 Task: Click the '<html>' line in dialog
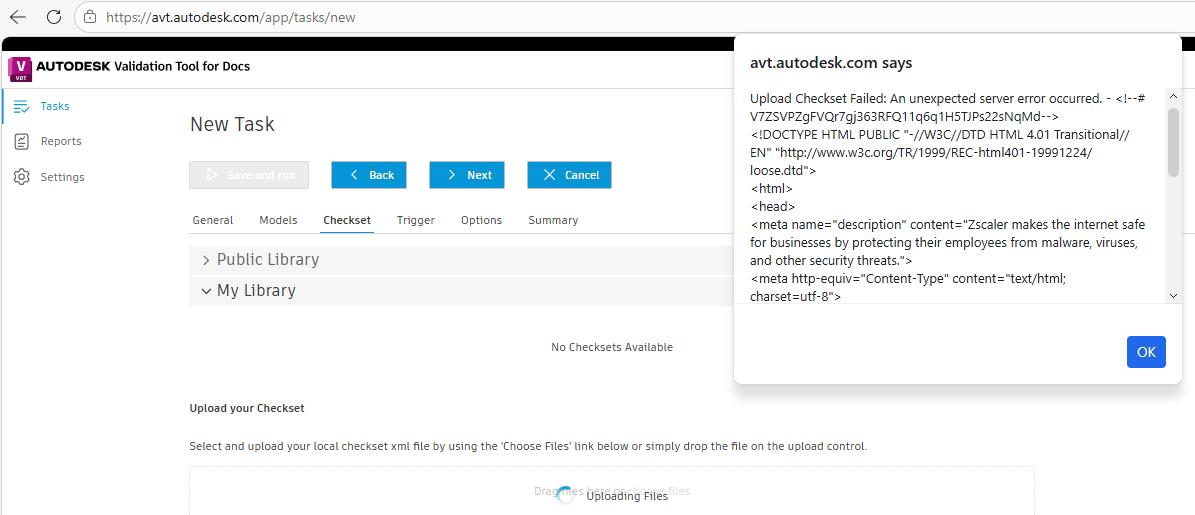772,188
